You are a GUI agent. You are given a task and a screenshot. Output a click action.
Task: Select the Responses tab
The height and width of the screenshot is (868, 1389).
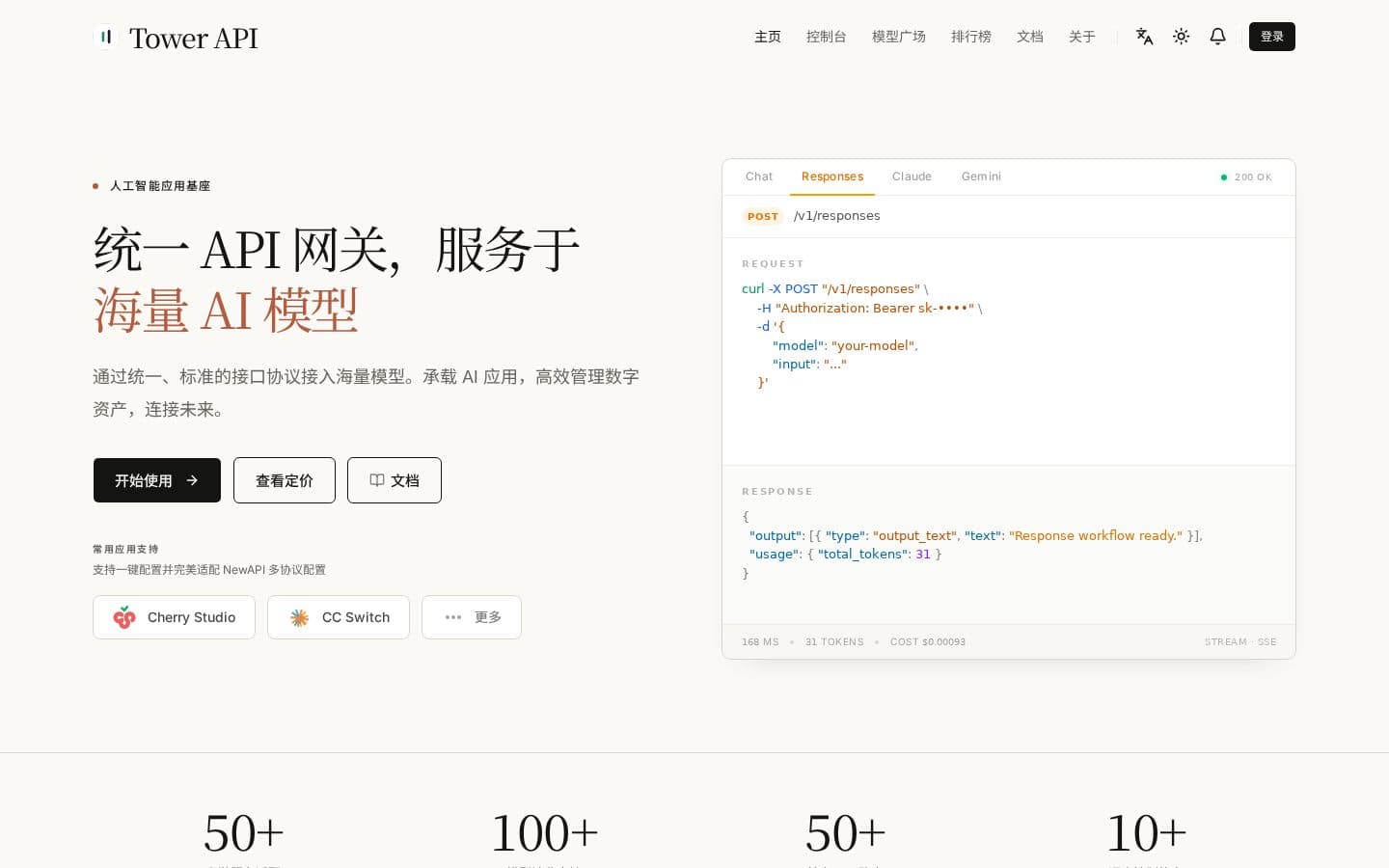click(832, 176)
